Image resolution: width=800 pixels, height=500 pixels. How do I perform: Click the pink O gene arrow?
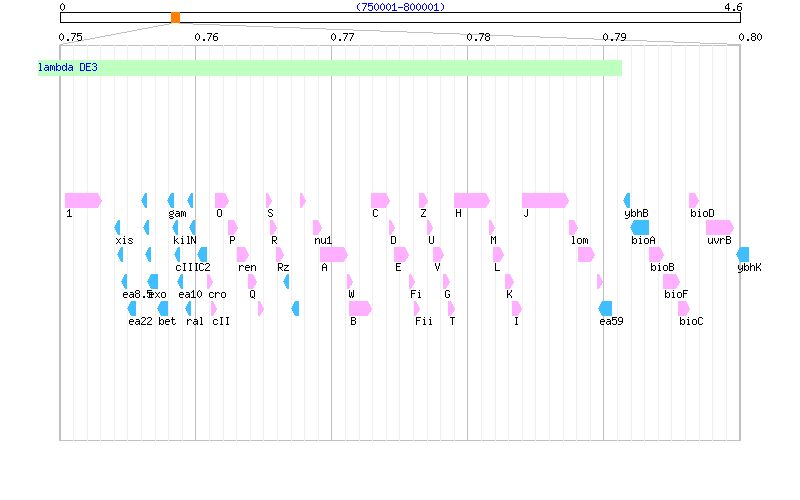tap(221, 200)
